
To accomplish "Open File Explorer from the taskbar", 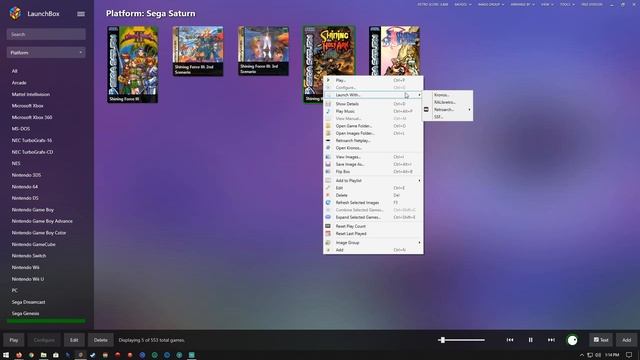I will tap(43, 355).
